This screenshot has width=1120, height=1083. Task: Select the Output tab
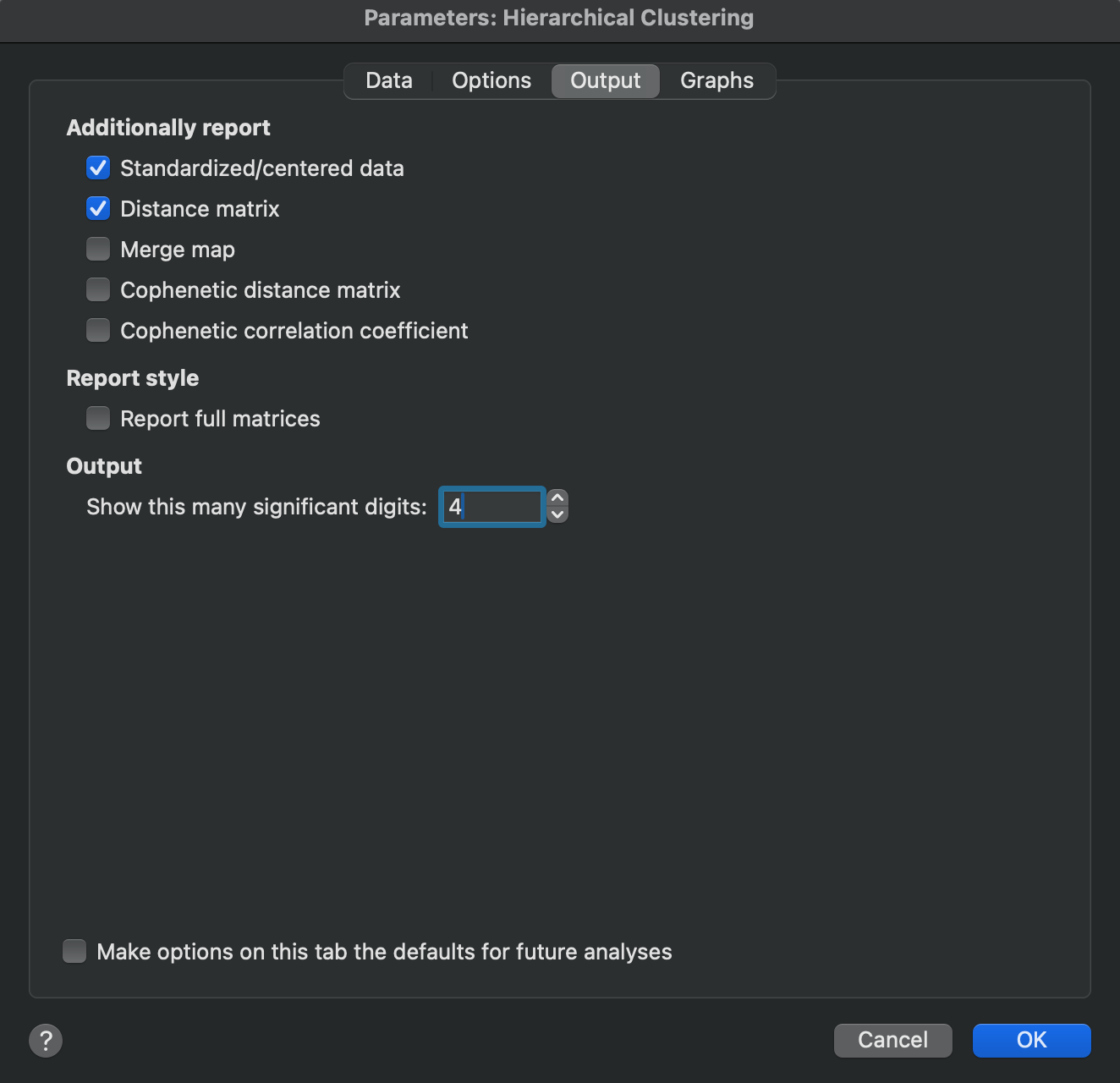click(605, 81)
